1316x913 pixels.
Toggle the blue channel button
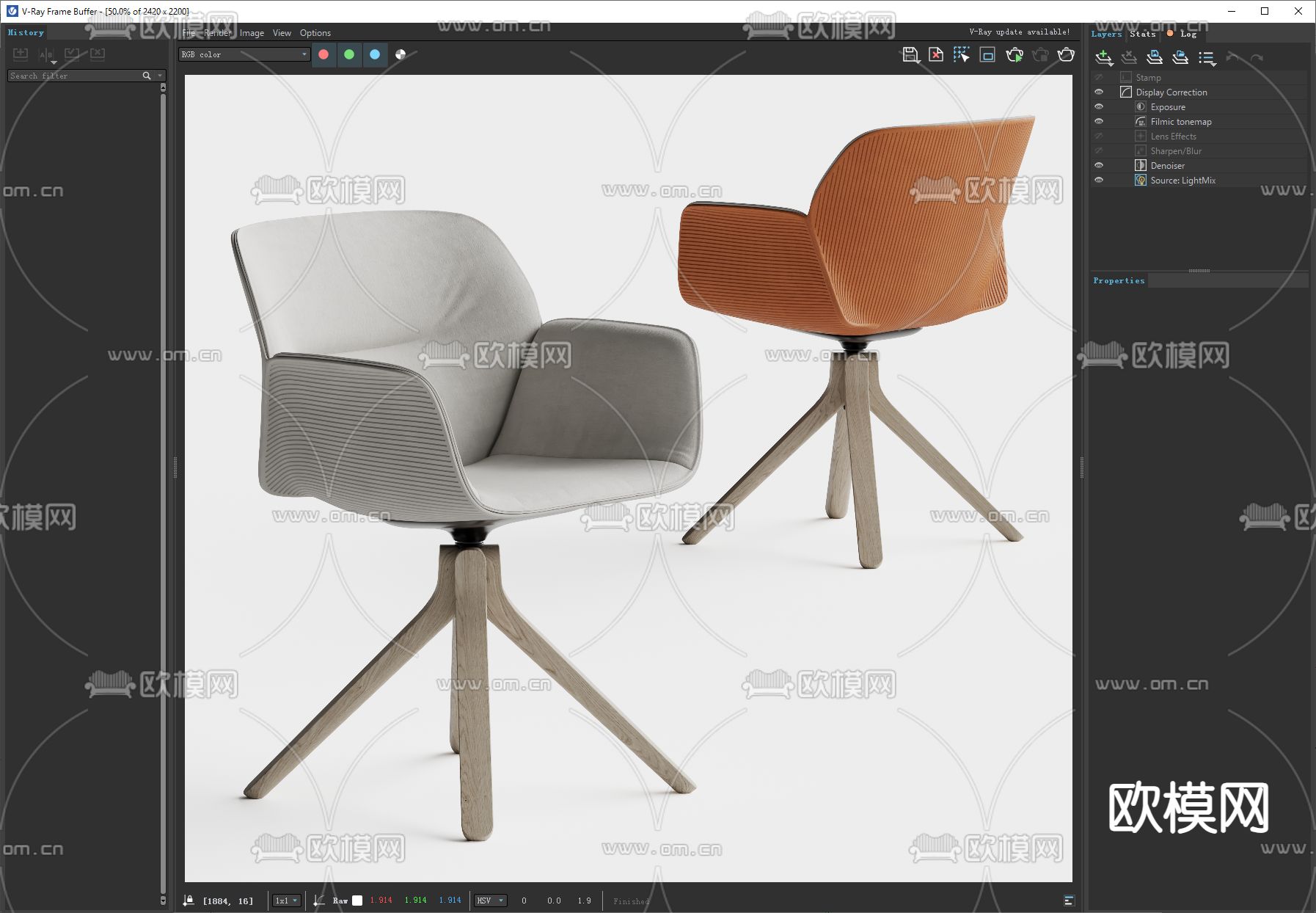click(375, 54)
